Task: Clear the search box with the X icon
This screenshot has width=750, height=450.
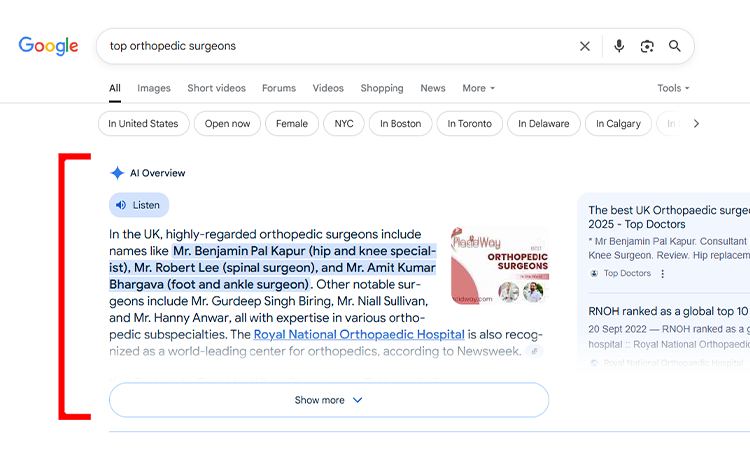Action: coord(585,46)
